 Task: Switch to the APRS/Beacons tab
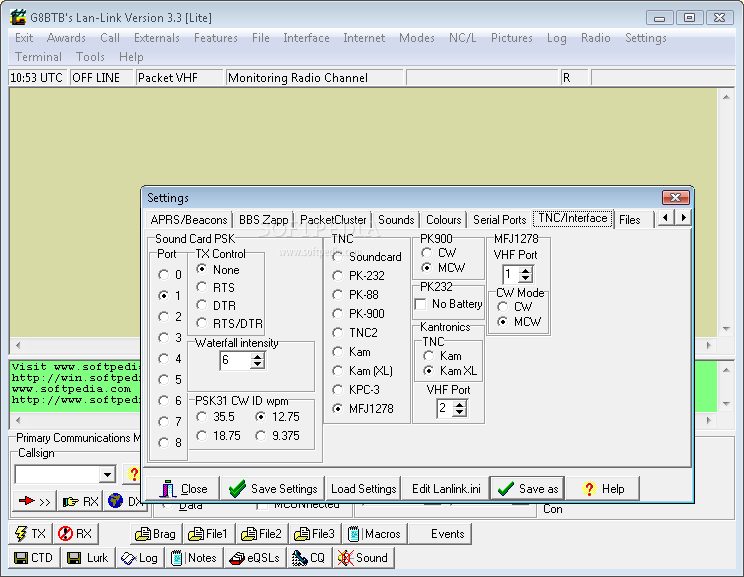pos(189,220)
